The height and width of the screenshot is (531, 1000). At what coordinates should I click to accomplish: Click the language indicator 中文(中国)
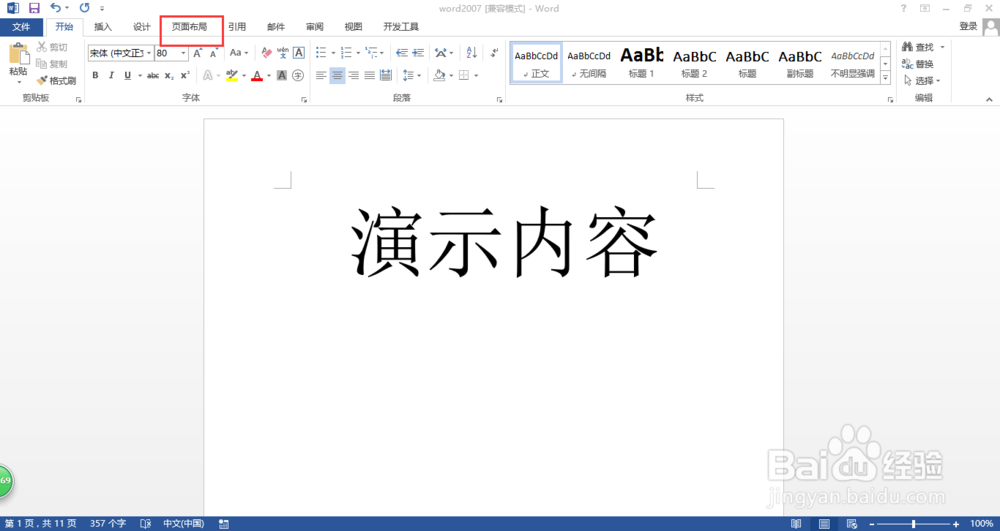coord(184,524)
